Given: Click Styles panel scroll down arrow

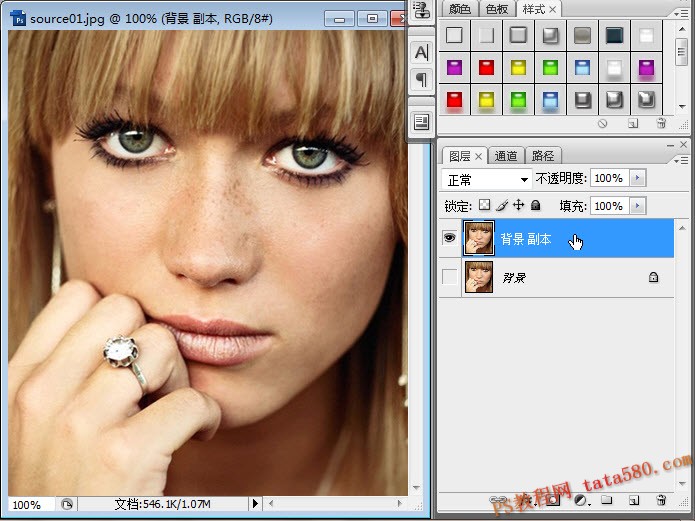Looking at the screenshot, I should (x=682, y=107).
